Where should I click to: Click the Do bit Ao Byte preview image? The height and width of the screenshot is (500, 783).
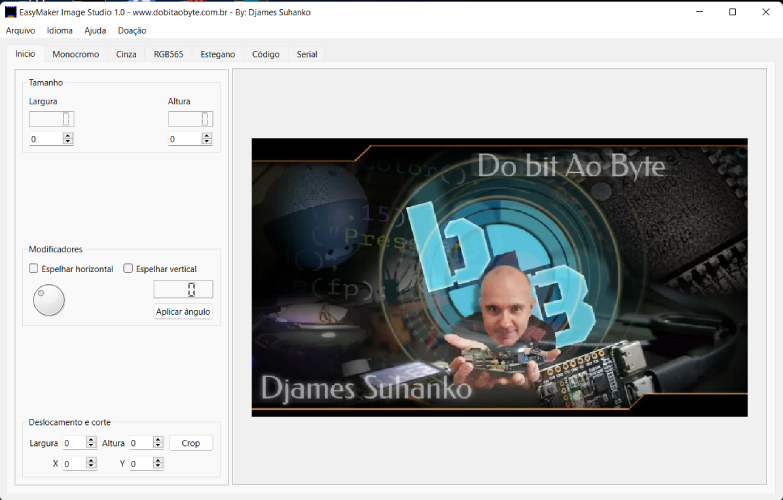[x=499, y=277]
